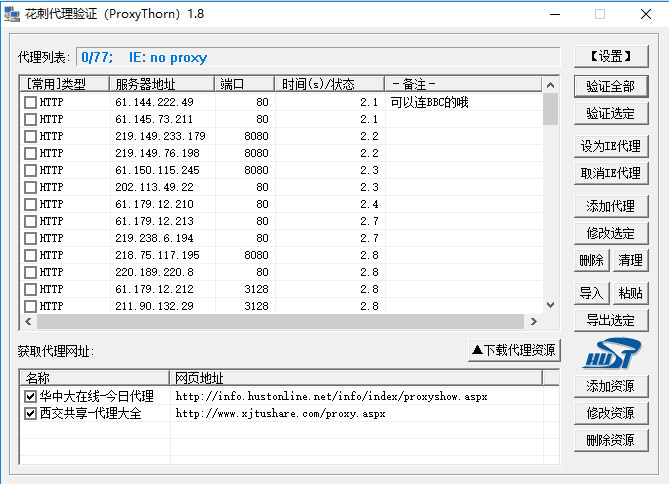
Task: Click 设为IE代理 button
Action: coord(610,146)
